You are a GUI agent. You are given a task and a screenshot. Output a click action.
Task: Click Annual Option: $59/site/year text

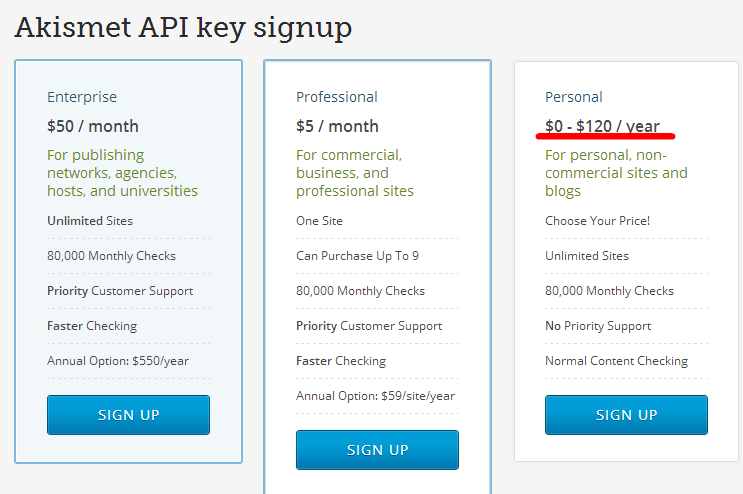(x=375, y=396)
